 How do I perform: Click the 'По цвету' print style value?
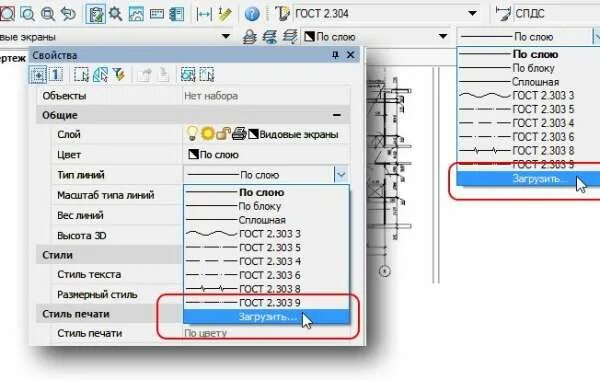[x=205, y=333]
